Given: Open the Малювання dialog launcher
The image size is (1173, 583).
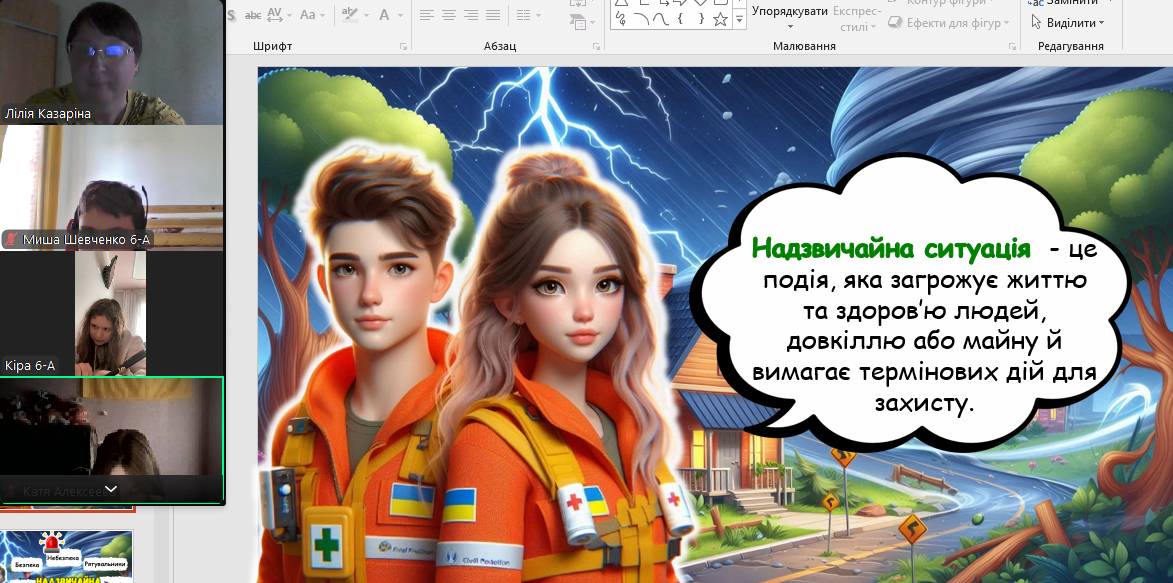Looking at the screenshot, I should (1012, 46).
